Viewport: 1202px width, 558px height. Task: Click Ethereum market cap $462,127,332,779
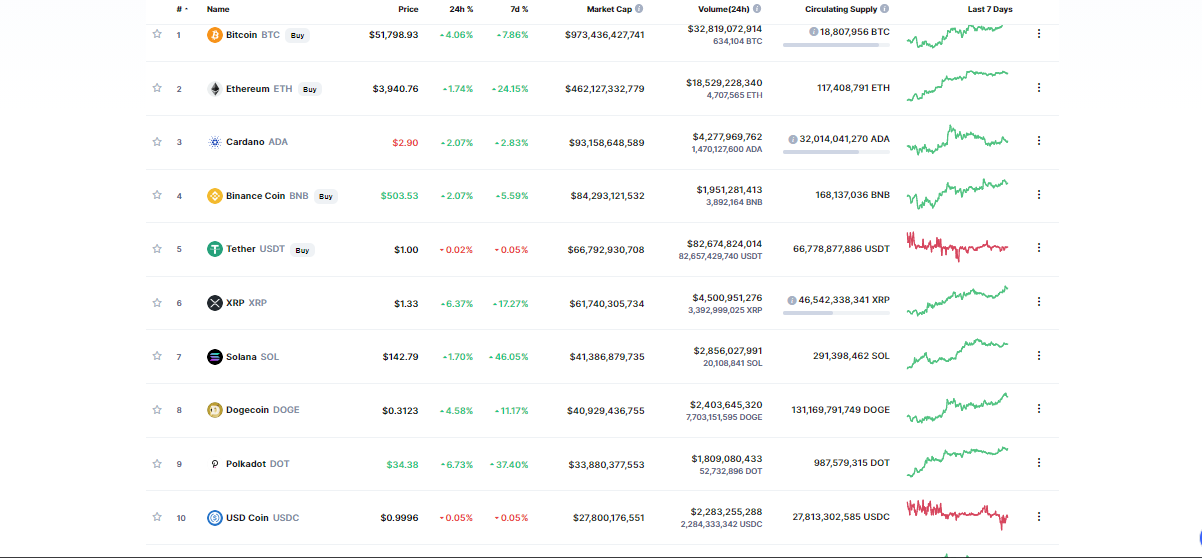point(604,89)
